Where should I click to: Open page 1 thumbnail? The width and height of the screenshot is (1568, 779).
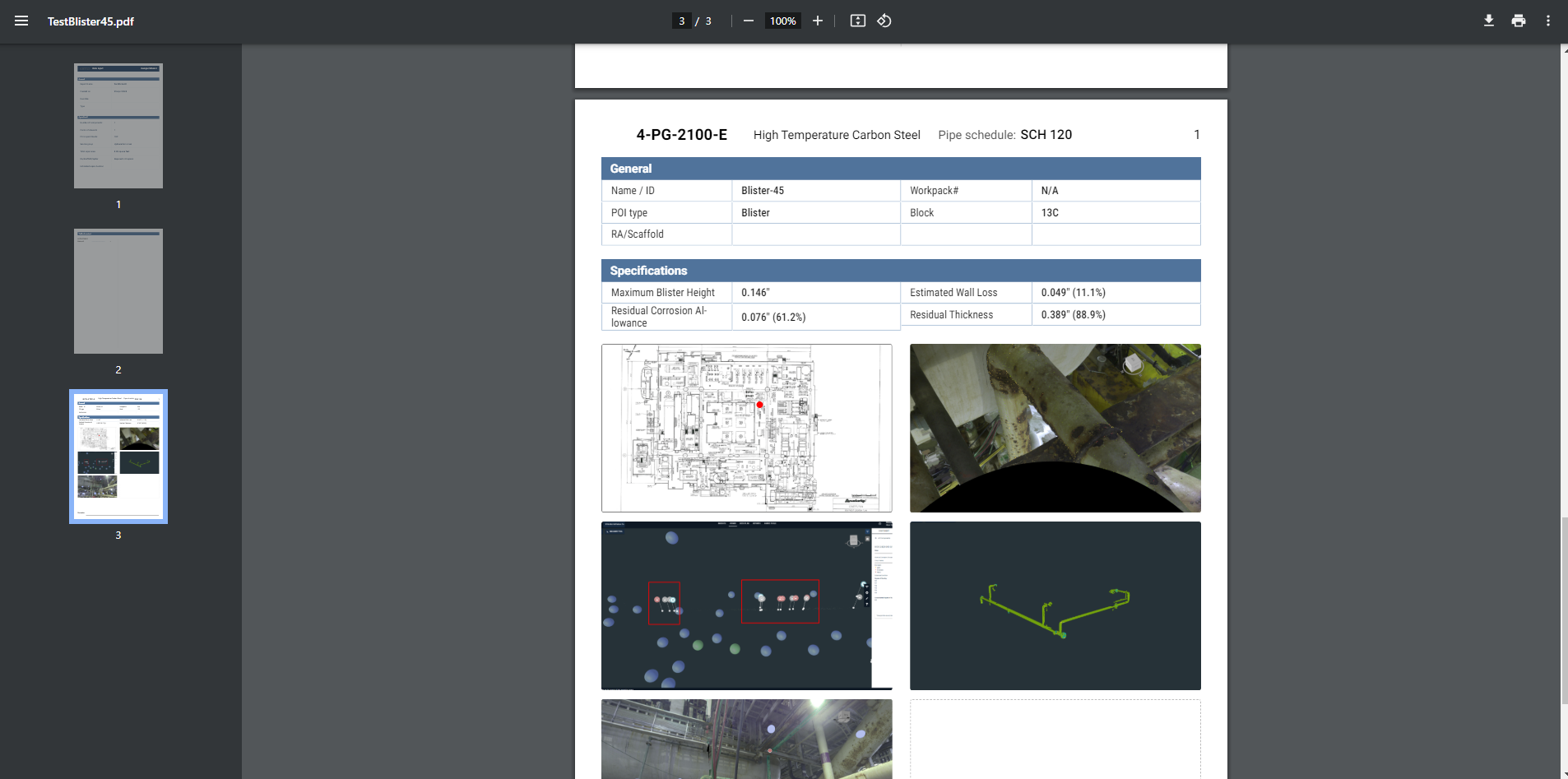click(118, 126)
